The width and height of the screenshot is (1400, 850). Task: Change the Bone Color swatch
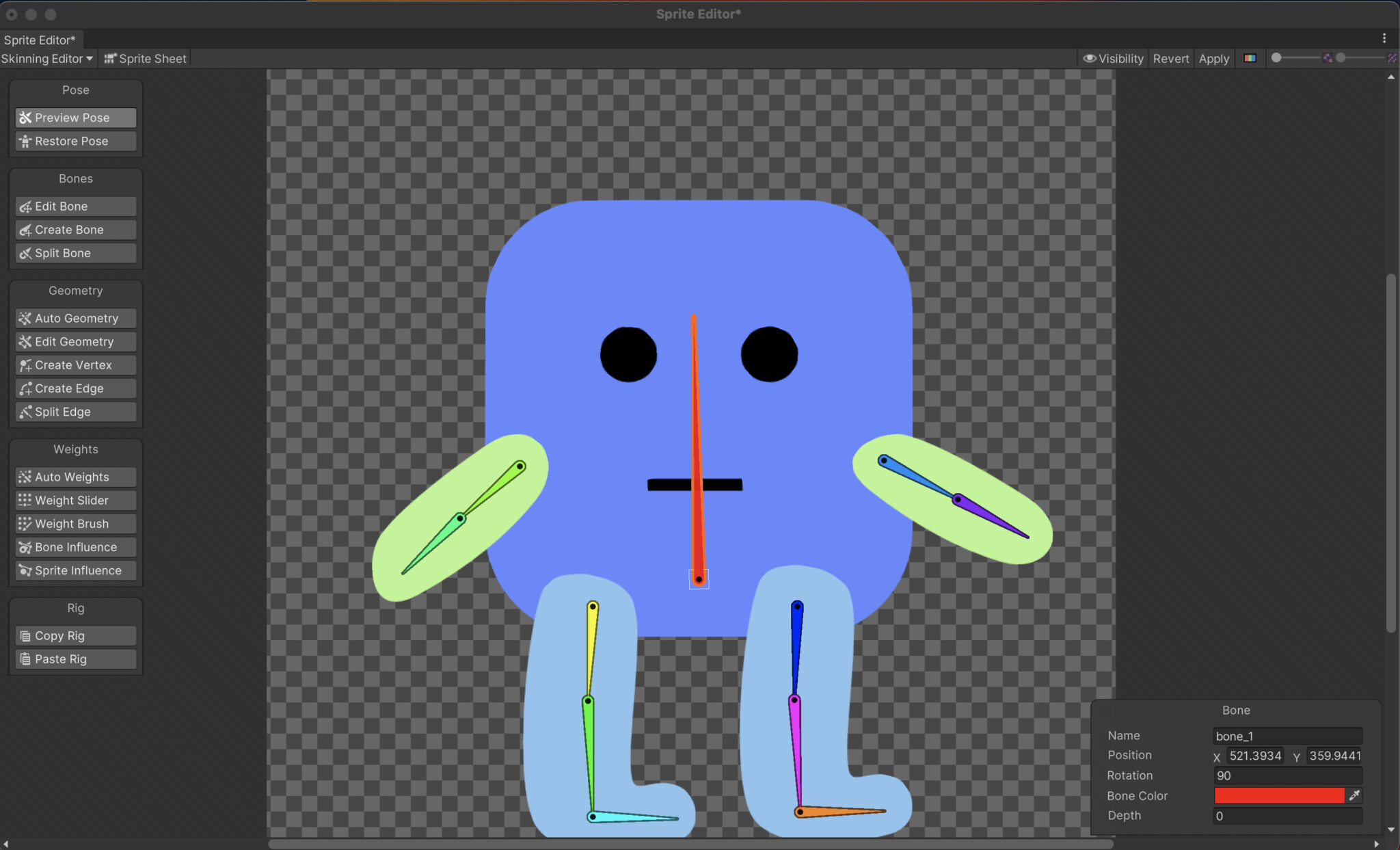[1278, 795]
